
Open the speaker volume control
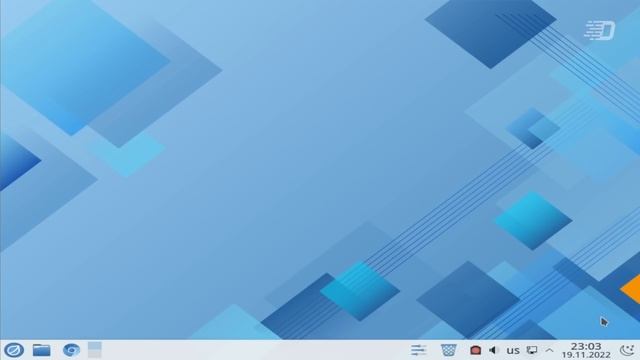(x=494, y=350)
